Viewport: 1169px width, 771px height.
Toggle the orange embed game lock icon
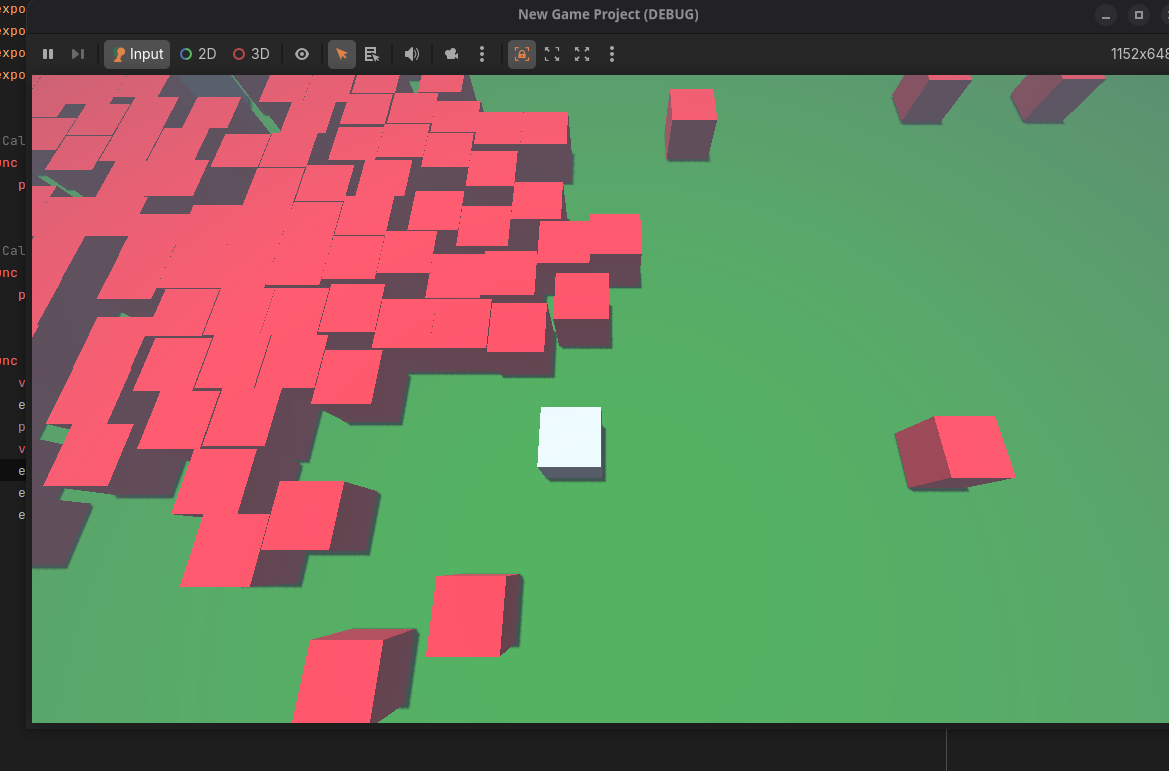522,54
